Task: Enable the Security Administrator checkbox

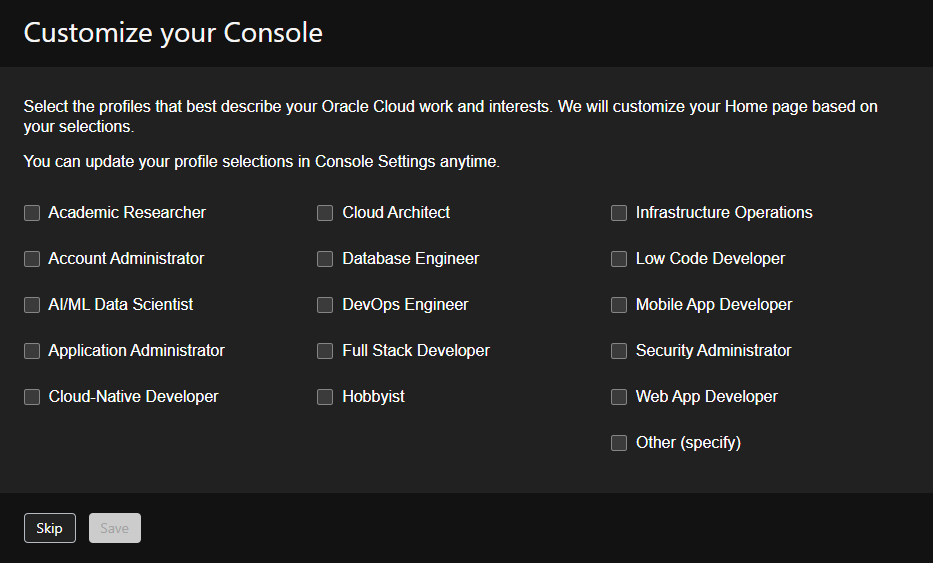Action: 619,351
